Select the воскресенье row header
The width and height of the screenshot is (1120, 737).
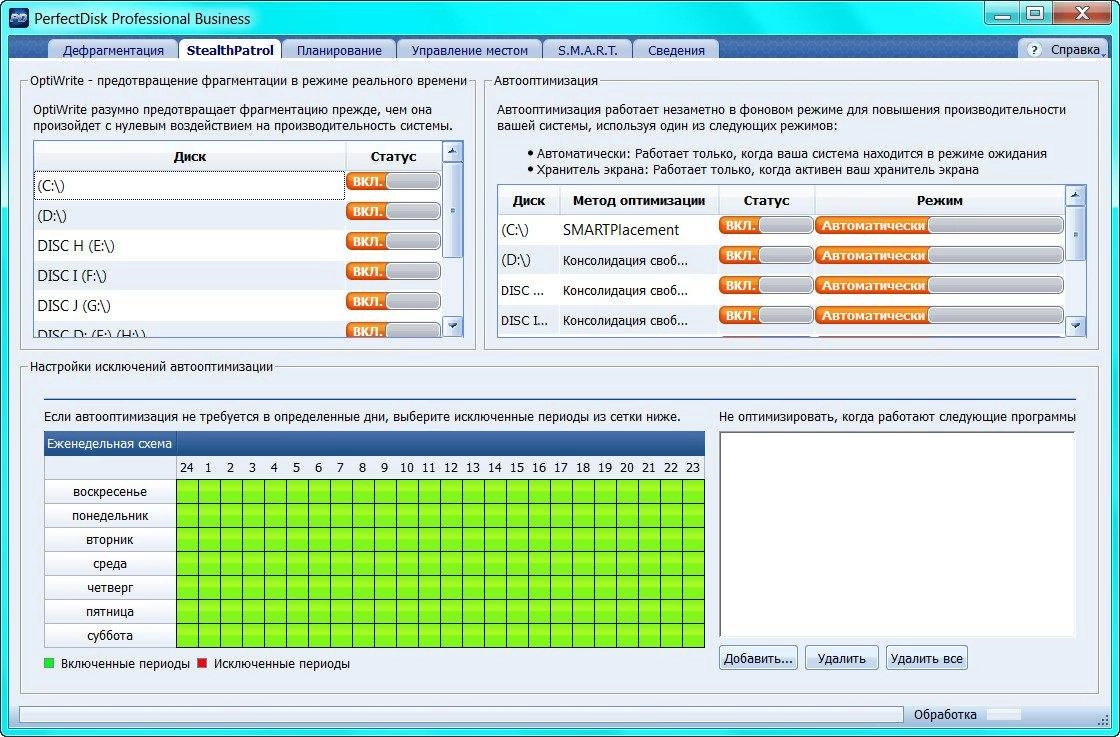tap(110, 492)
